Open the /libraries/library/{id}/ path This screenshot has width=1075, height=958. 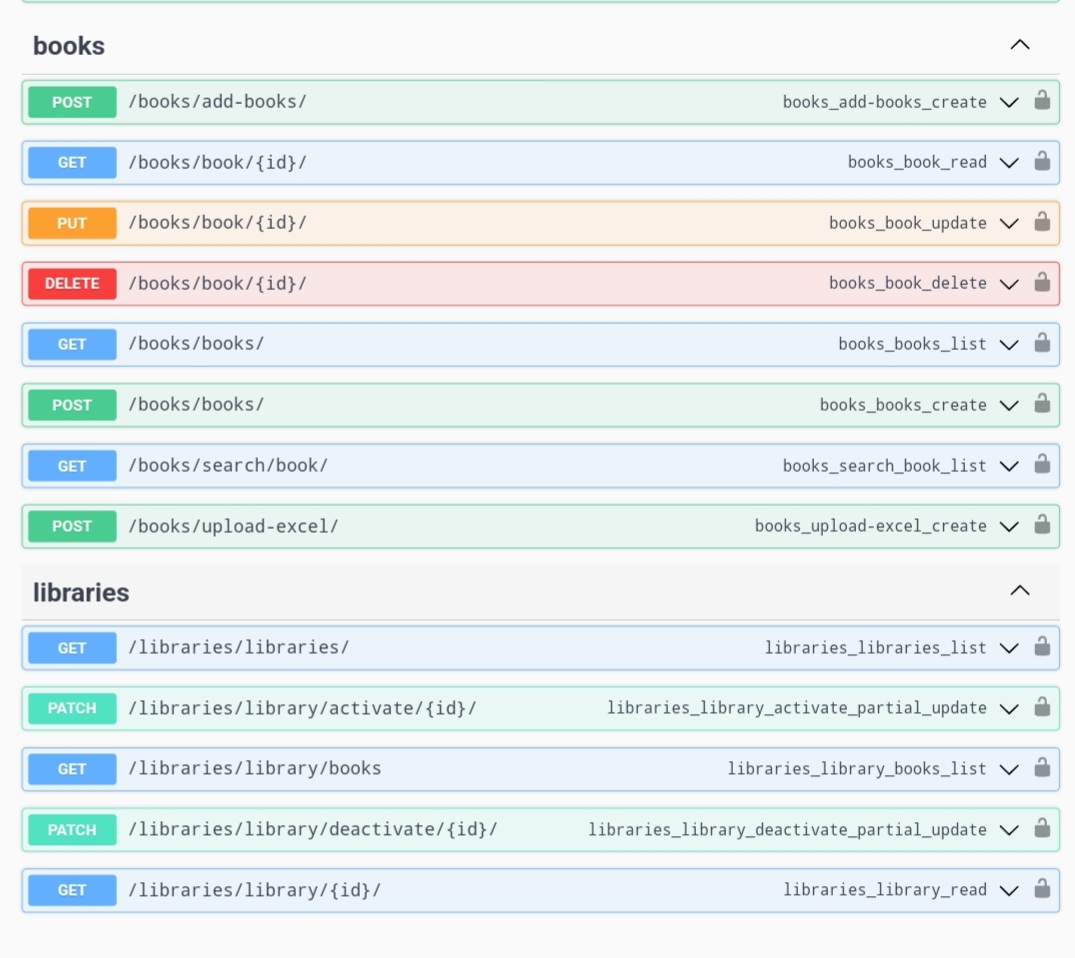254,890
